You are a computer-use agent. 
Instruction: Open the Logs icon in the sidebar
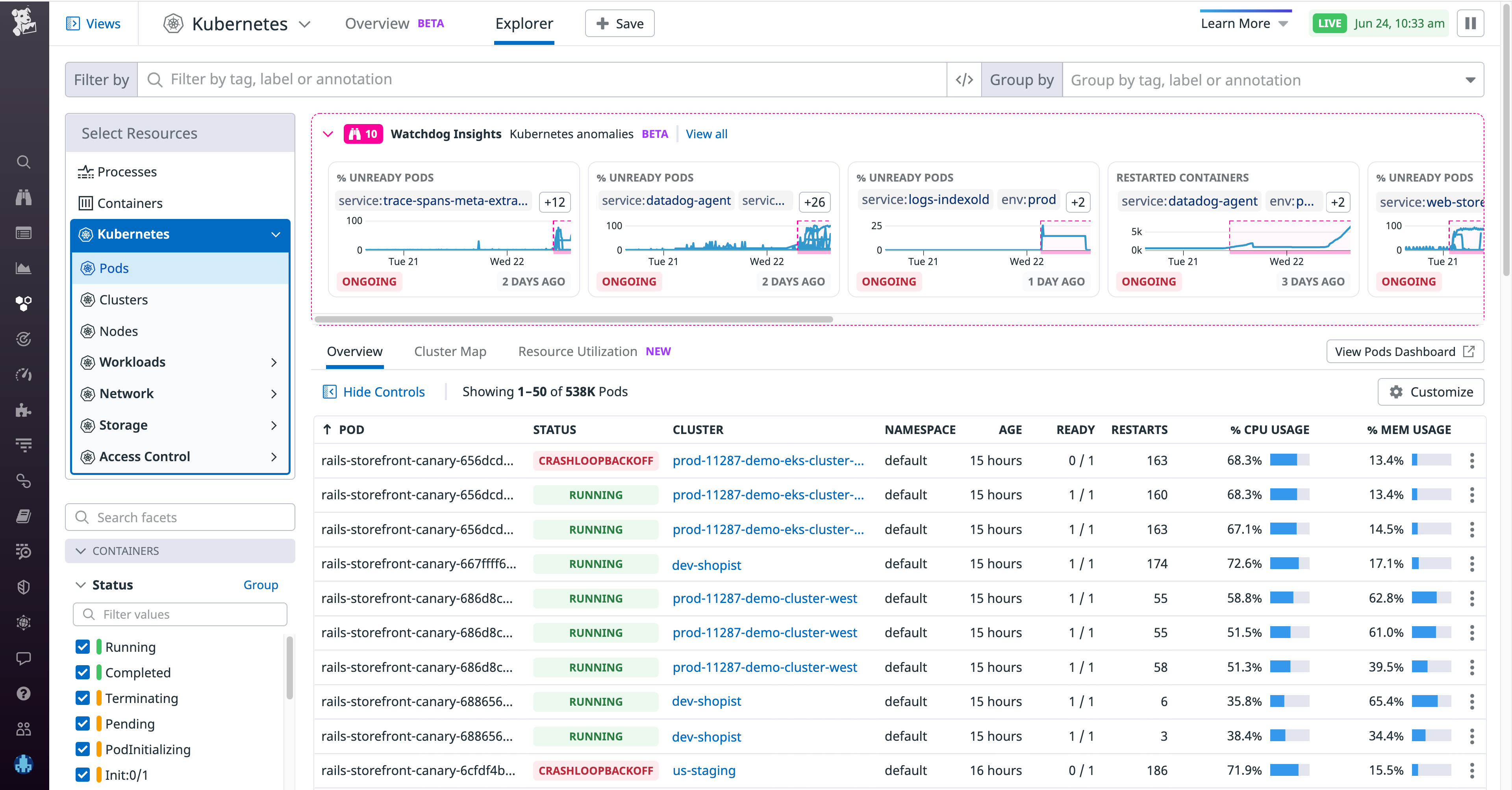pos(24,445)
